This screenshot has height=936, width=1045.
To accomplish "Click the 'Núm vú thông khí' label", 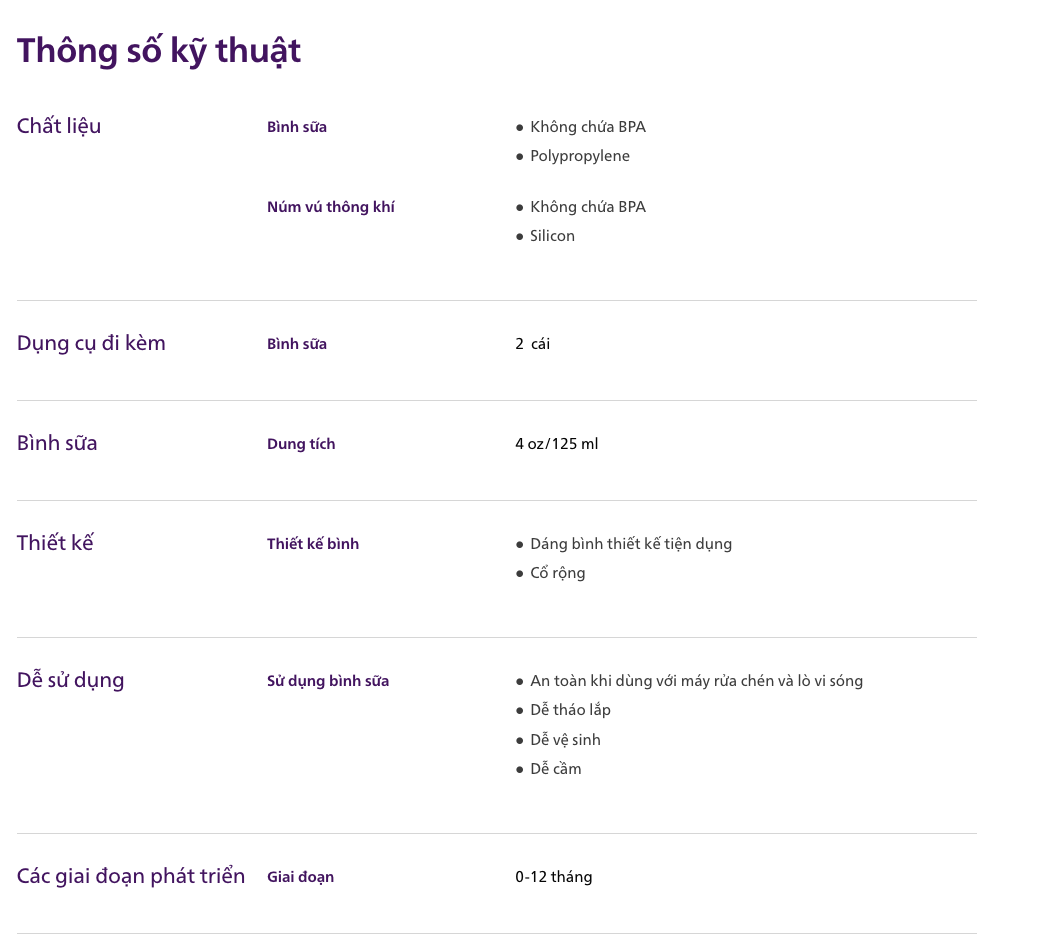I will pyautogui.click(x=331, y=207).
